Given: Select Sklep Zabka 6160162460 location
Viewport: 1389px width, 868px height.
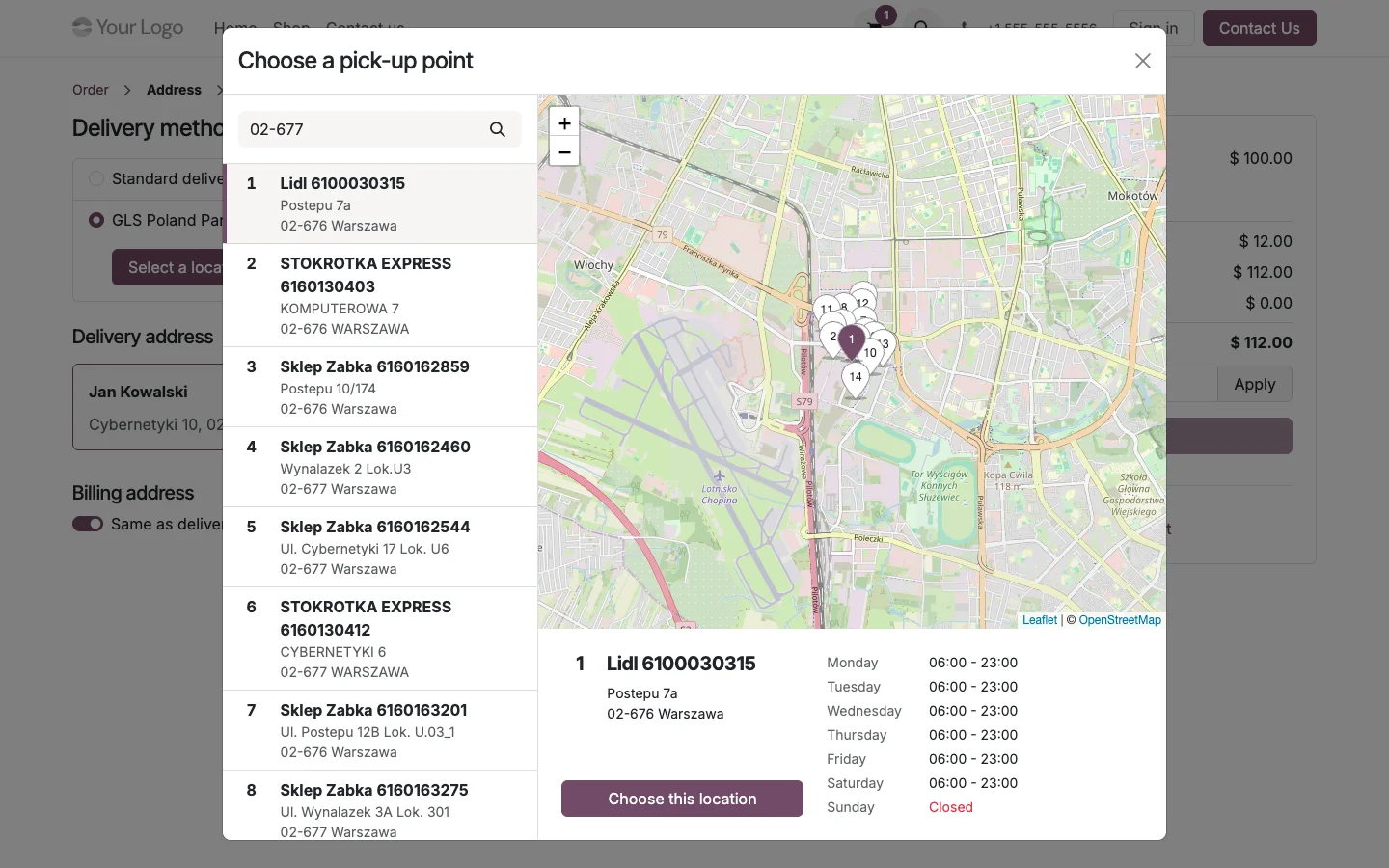Looking at the screenshot, I should (380, 467).
